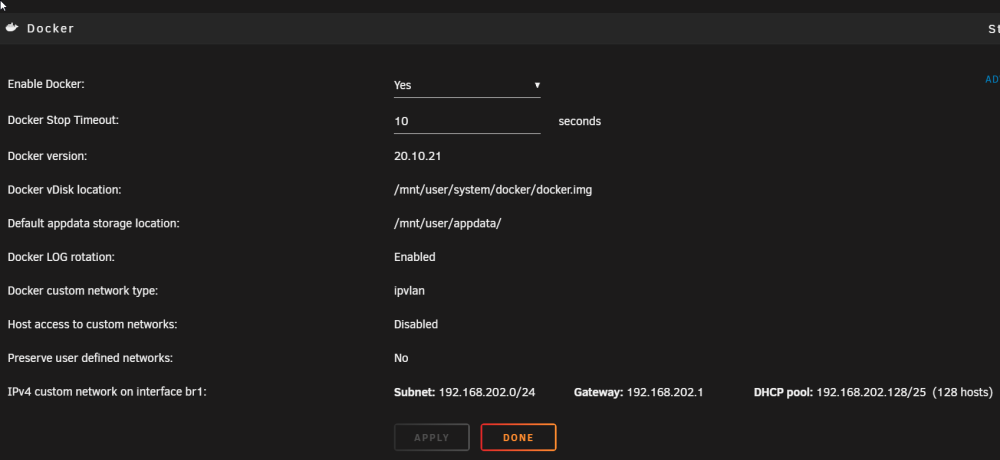Click the Docker Stop Timeout input field
This screenshot has height=460, width=1000.
pyautogui.click(x=467, y=121)
